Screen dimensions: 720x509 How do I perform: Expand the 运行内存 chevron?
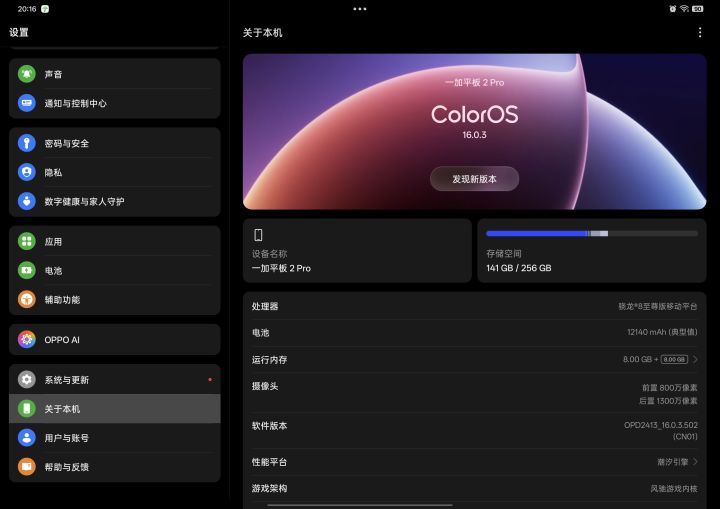pos(695,359)
